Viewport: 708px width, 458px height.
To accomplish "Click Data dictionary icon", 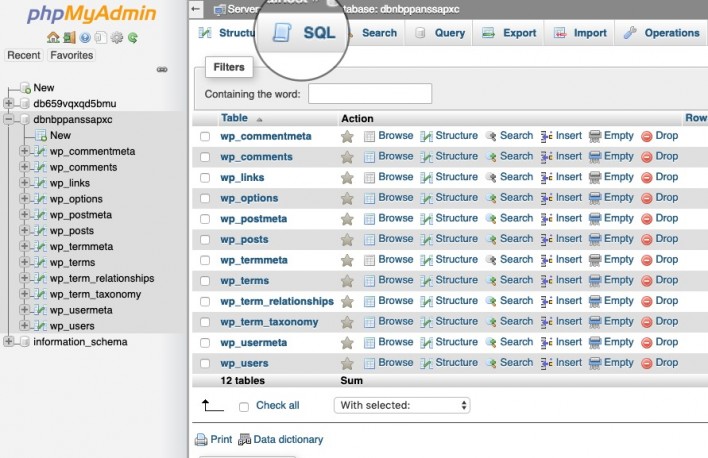I will point(244,439).
